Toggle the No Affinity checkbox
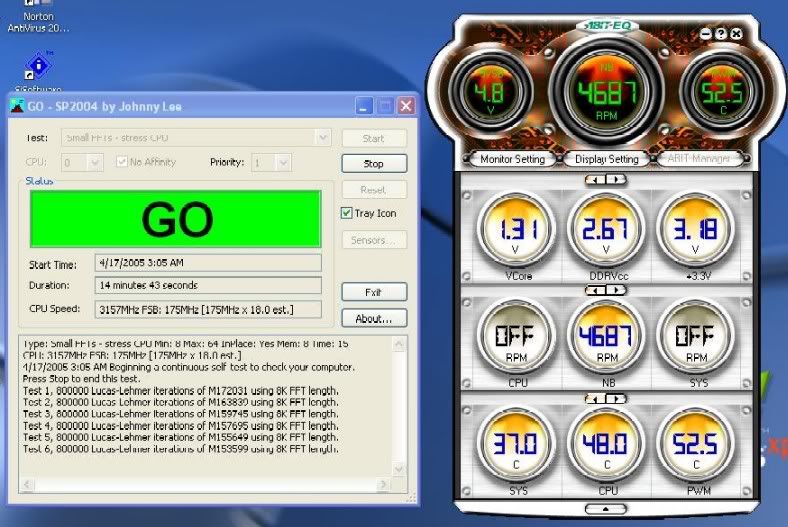The height and width of the screenshot is (527, 788). coord(122,162)
